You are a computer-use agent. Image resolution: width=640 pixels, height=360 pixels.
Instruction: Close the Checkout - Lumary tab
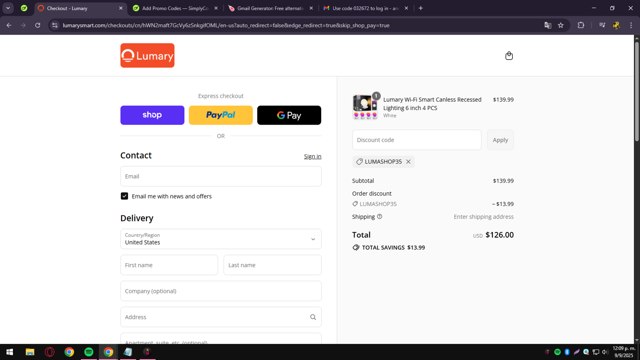pos(120,8)
